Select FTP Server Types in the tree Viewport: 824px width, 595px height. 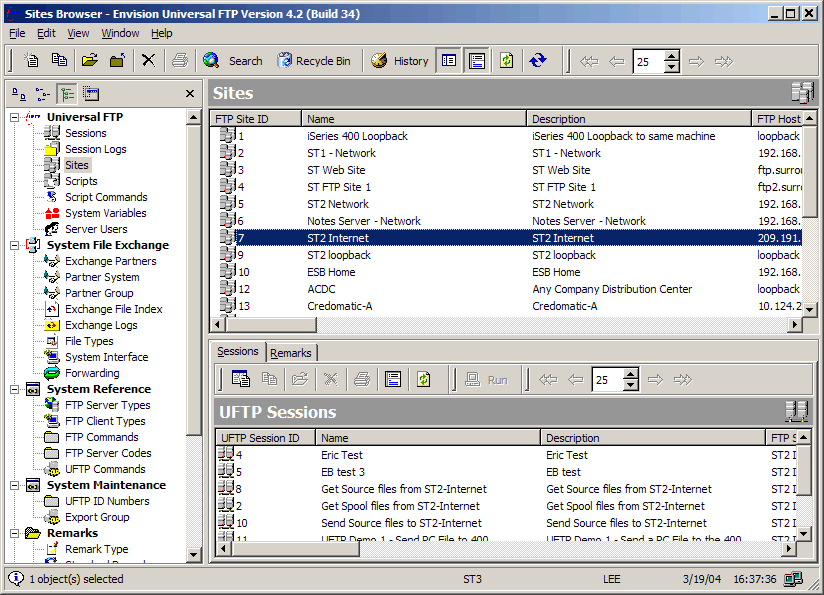point(108,405)
